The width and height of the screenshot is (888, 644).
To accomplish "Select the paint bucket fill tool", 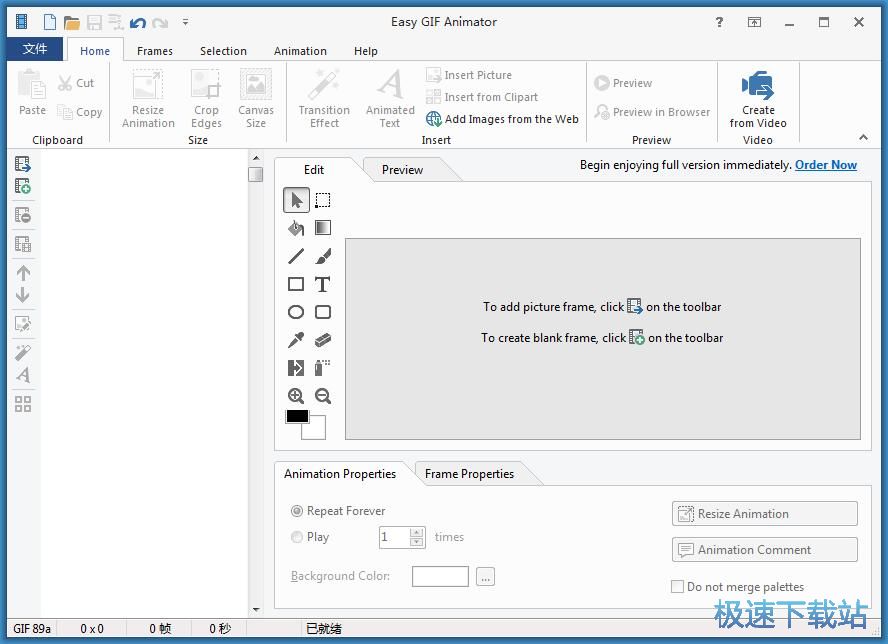I will point(296,228).
